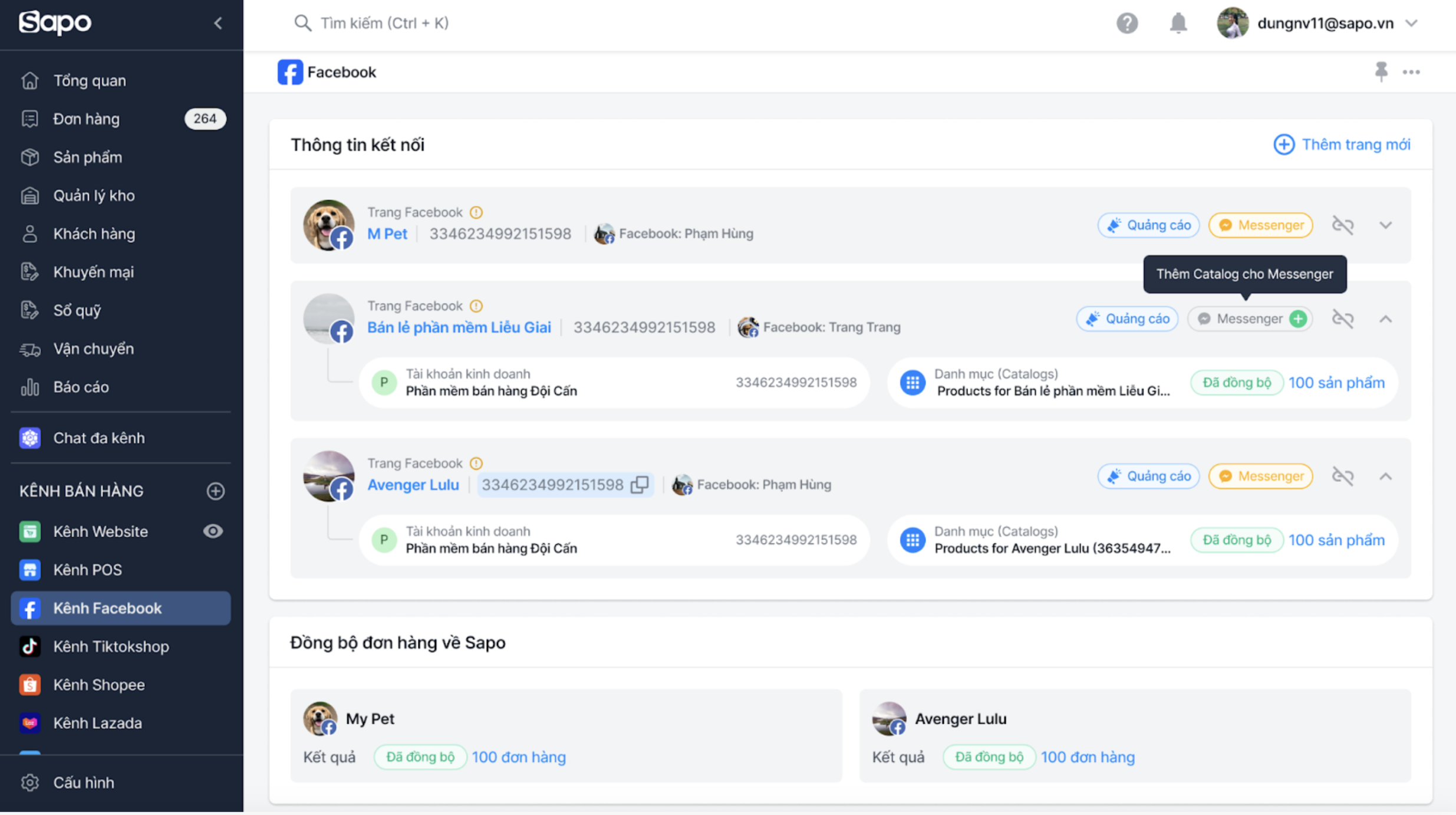
Task: Add a new sales channel via plus icon
Action: pos(215,491)
